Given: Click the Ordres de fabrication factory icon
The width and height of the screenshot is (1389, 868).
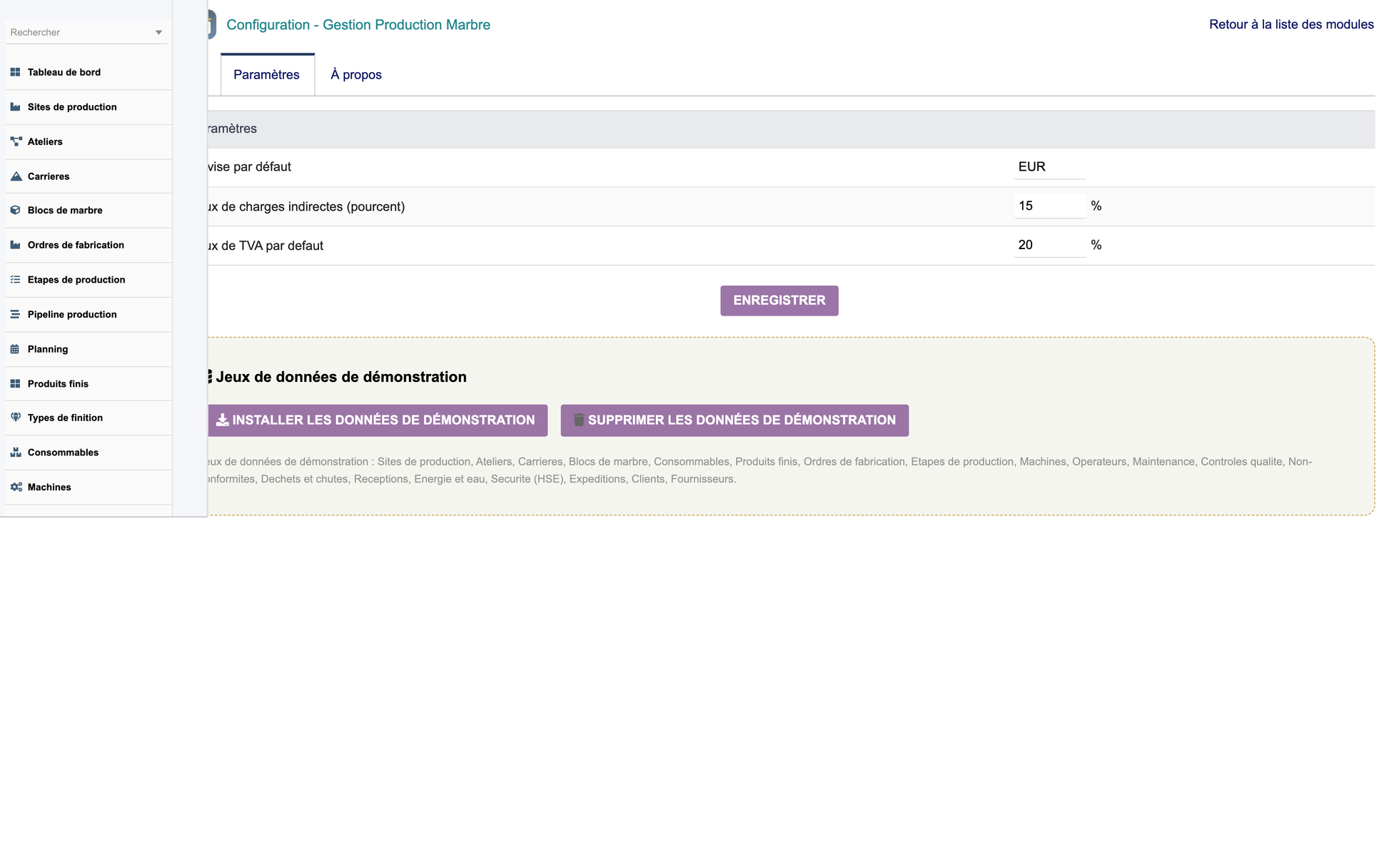Looking at the screenshot, I should tap(15, 245).
